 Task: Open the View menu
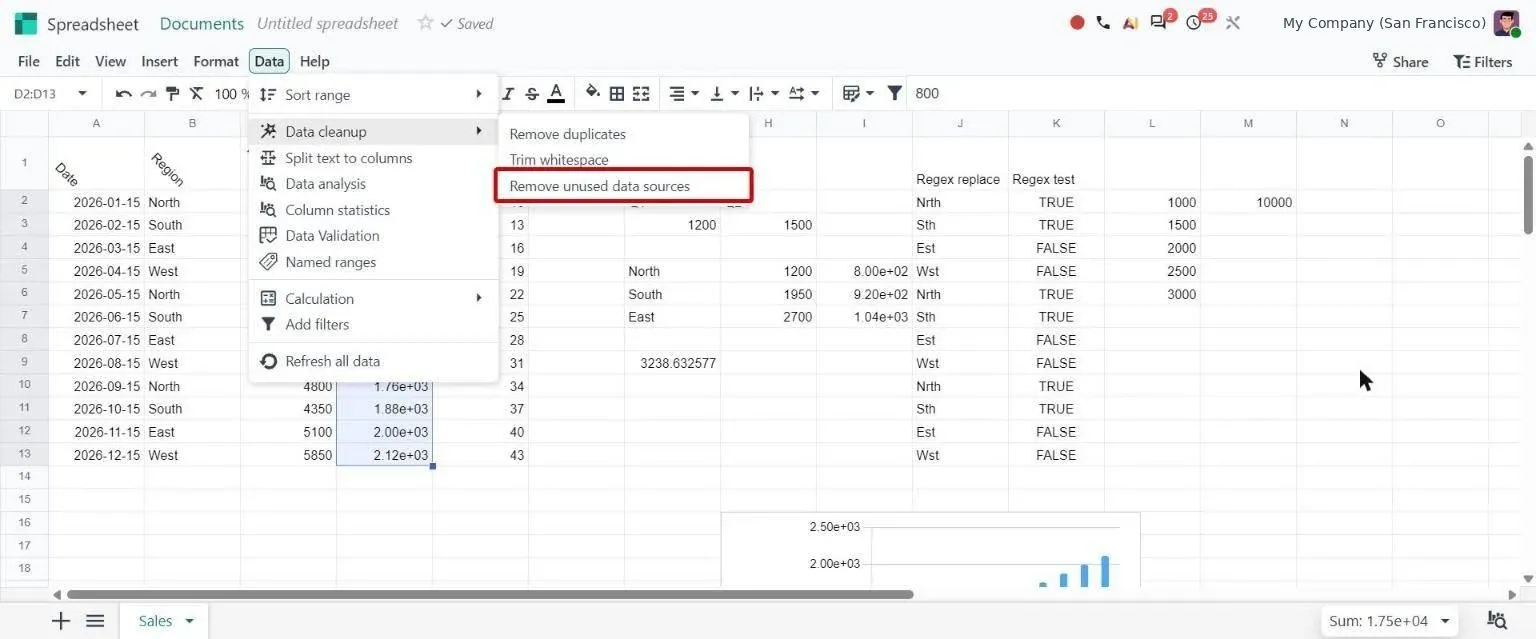click(x=110, y=61)
